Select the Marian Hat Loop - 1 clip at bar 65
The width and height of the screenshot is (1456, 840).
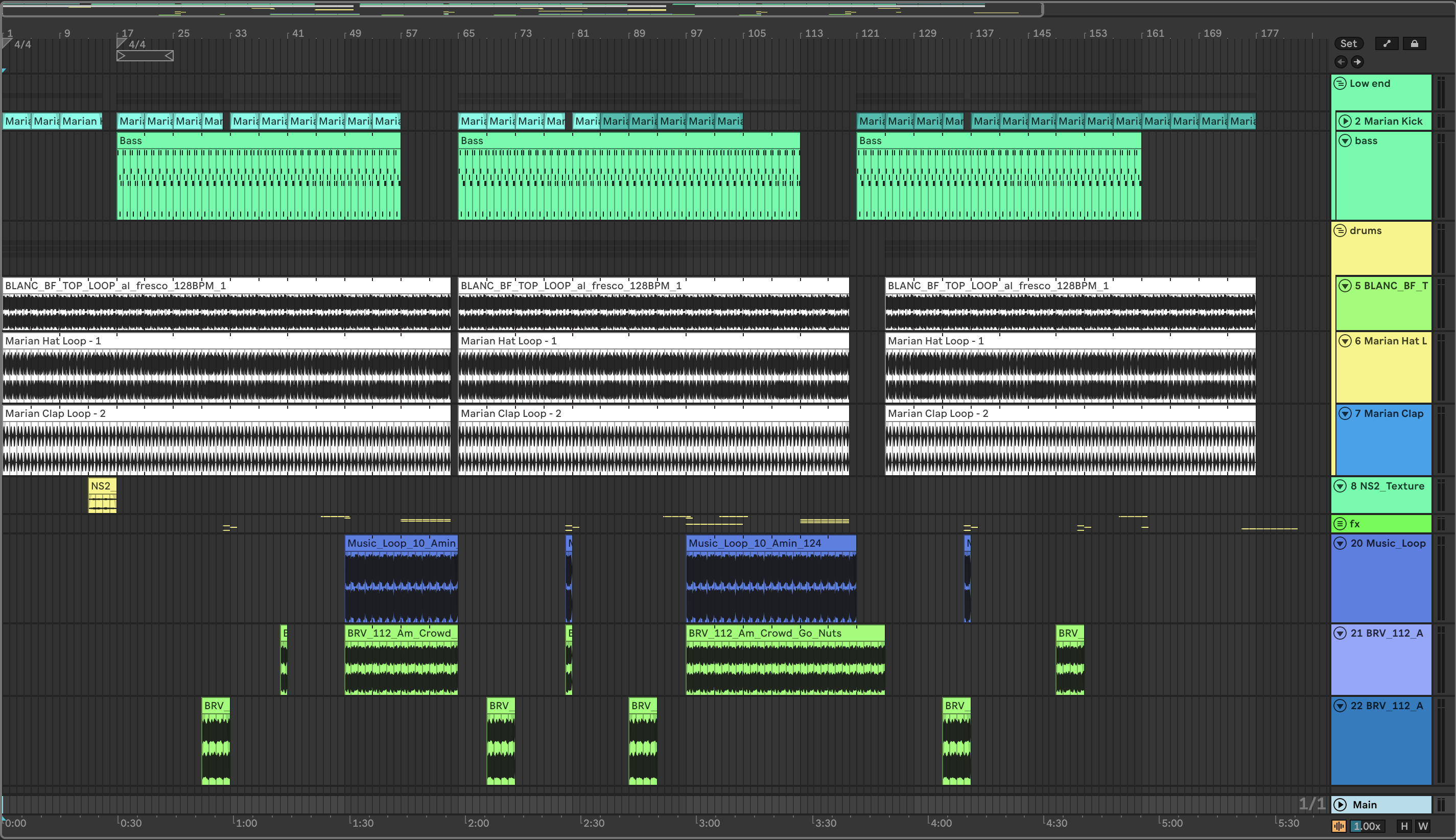click(653, 367)
